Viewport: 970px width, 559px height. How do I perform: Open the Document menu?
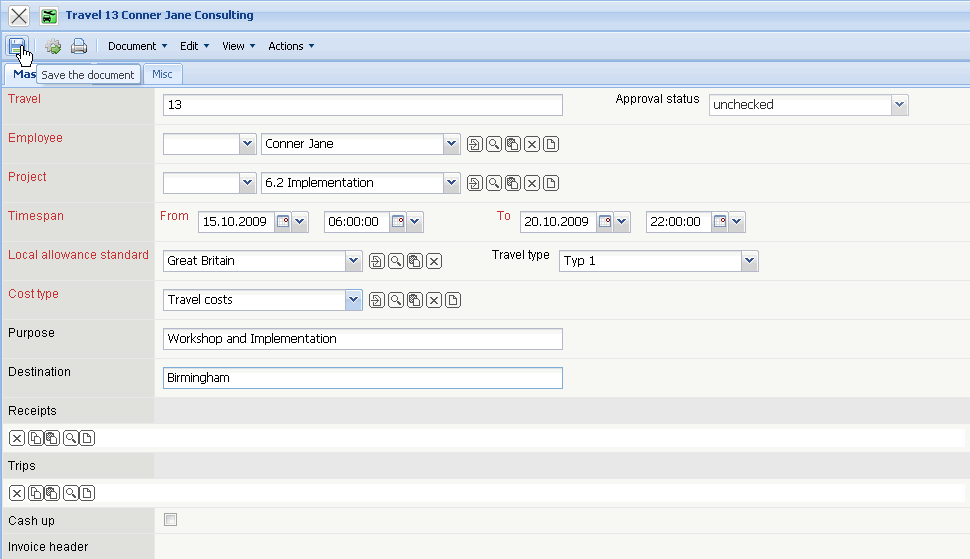coord(137,46)
